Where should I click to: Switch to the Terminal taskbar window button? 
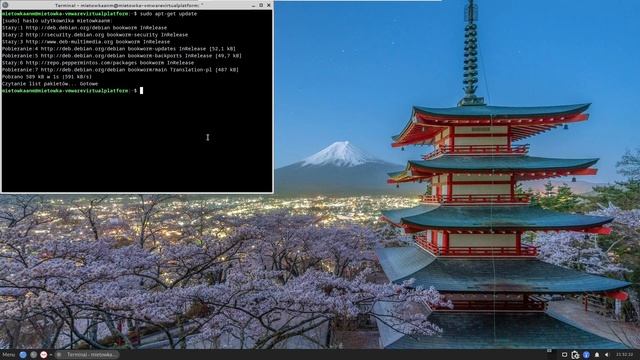coord(87,355)
